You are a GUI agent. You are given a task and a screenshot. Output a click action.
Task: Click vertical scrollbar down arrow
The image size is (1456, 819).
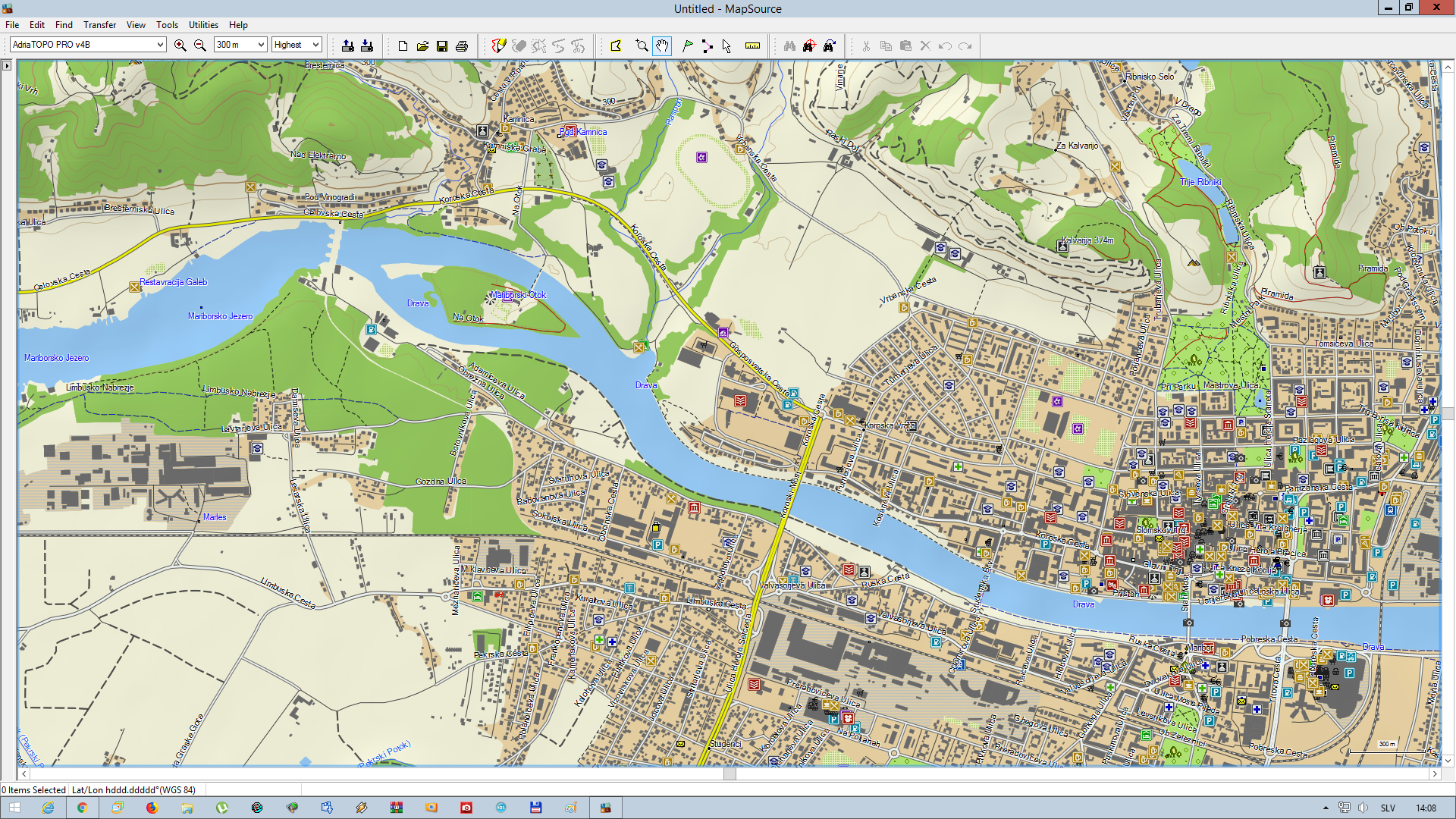point(1448,761)
